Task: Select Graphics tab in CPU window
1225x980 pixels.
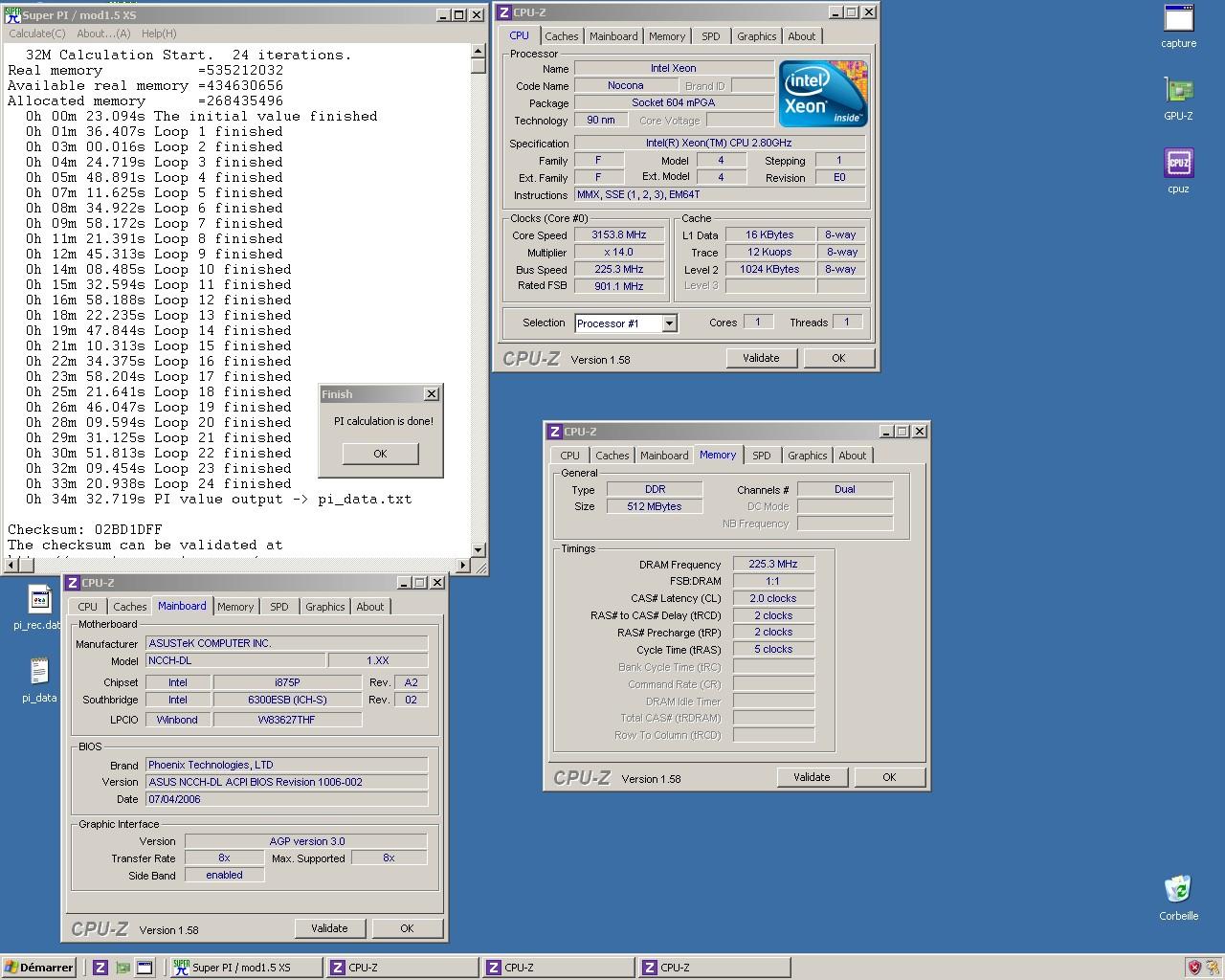Action: (756, 36)
